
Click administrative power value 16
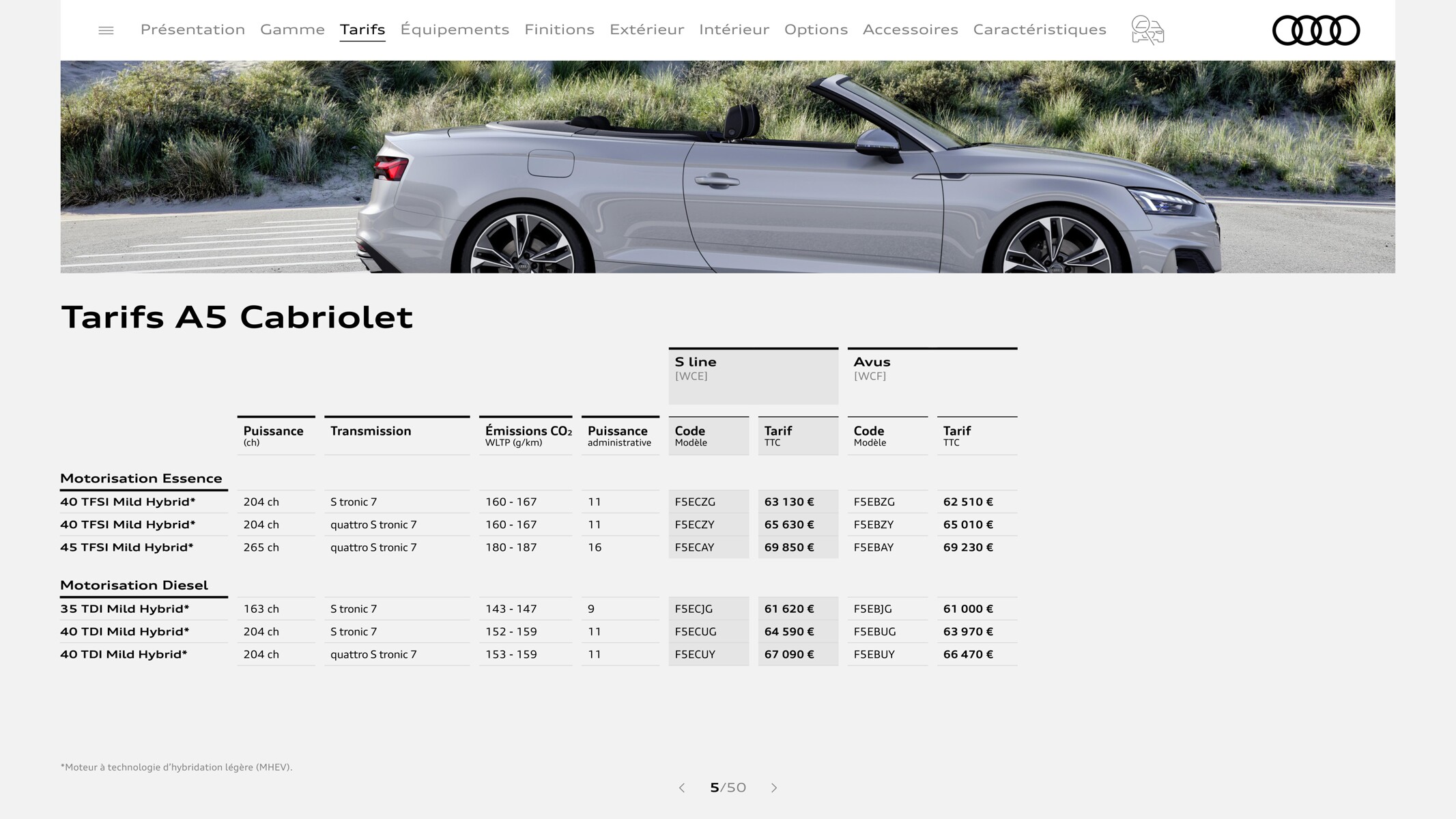[594, 547]
